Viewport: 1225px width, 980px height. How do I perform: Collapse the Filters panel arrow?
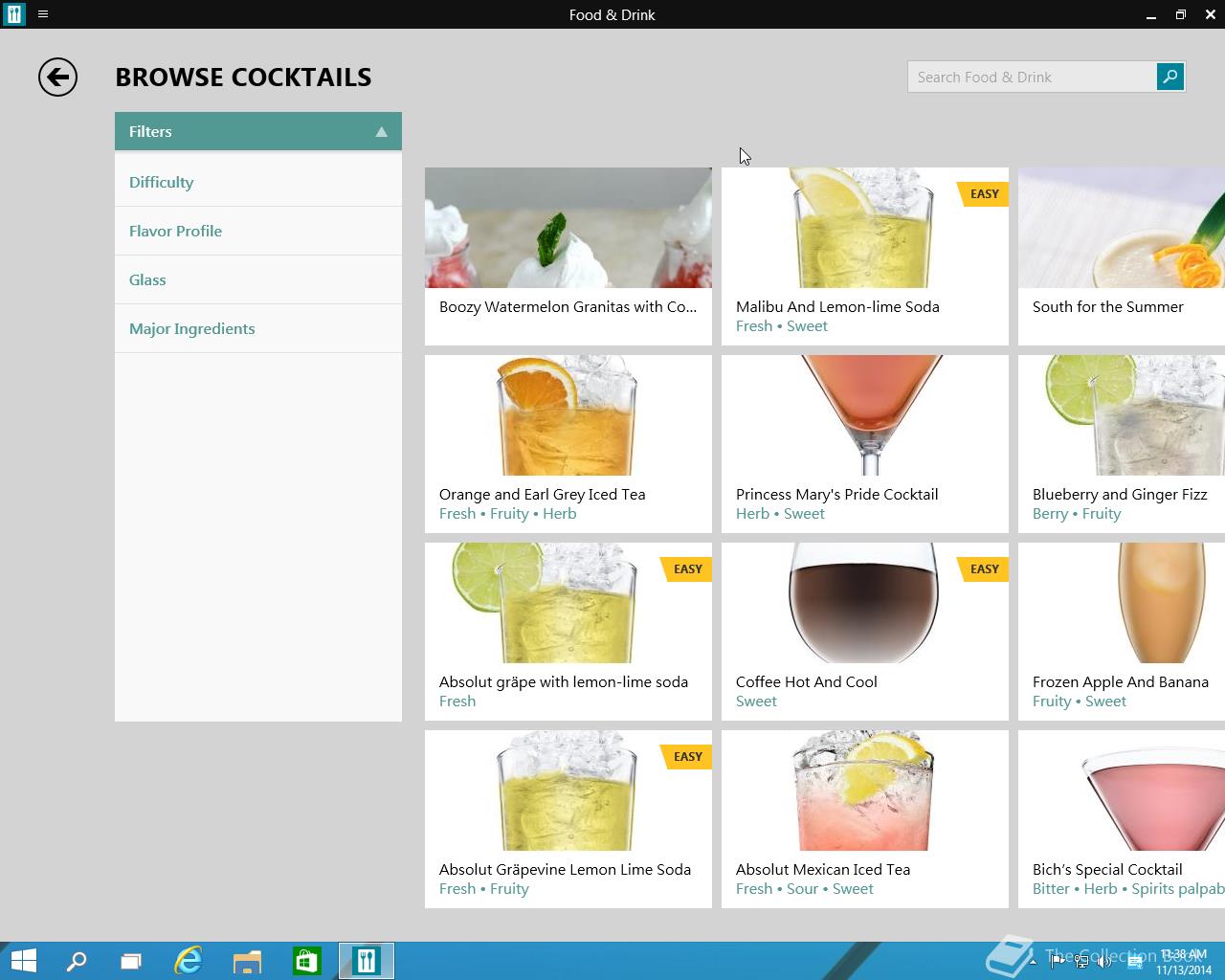tap(381, 132)
